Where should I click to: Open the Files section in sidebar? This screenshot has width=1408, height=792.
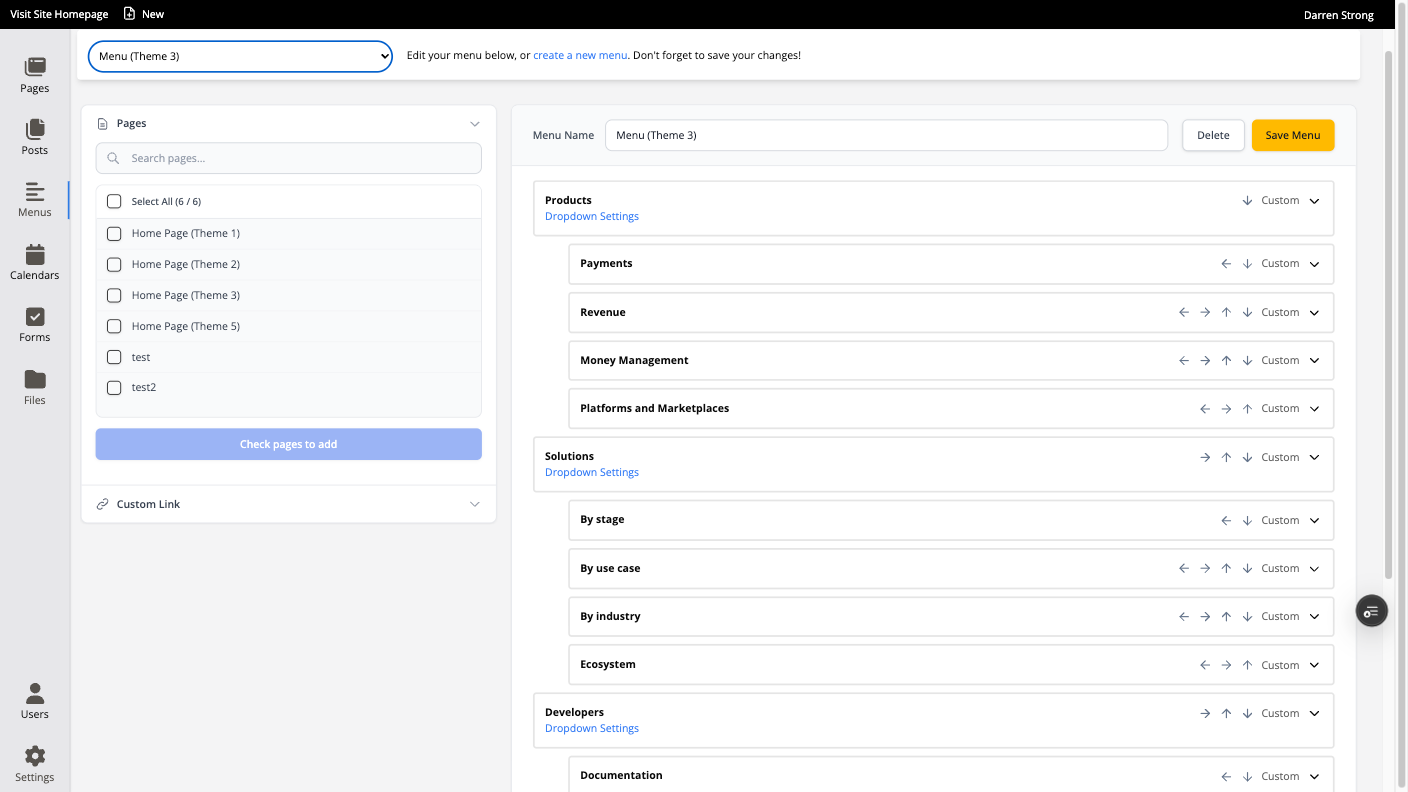coord(35,387)
